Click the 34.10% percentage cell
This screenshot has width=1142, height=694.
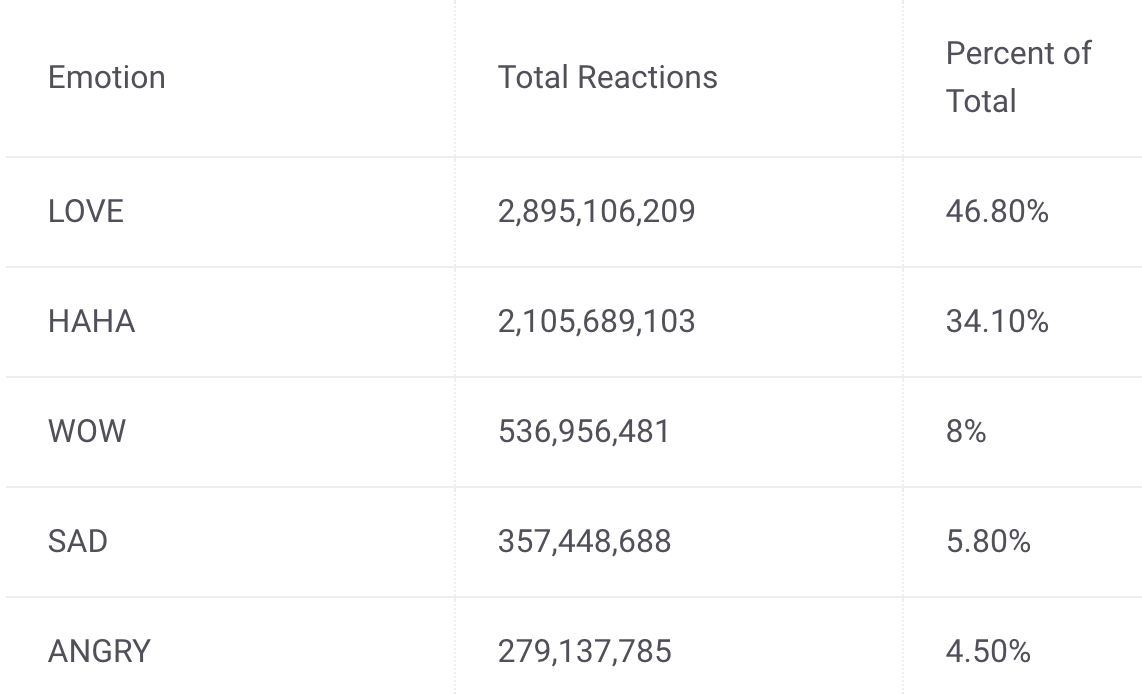997,322
